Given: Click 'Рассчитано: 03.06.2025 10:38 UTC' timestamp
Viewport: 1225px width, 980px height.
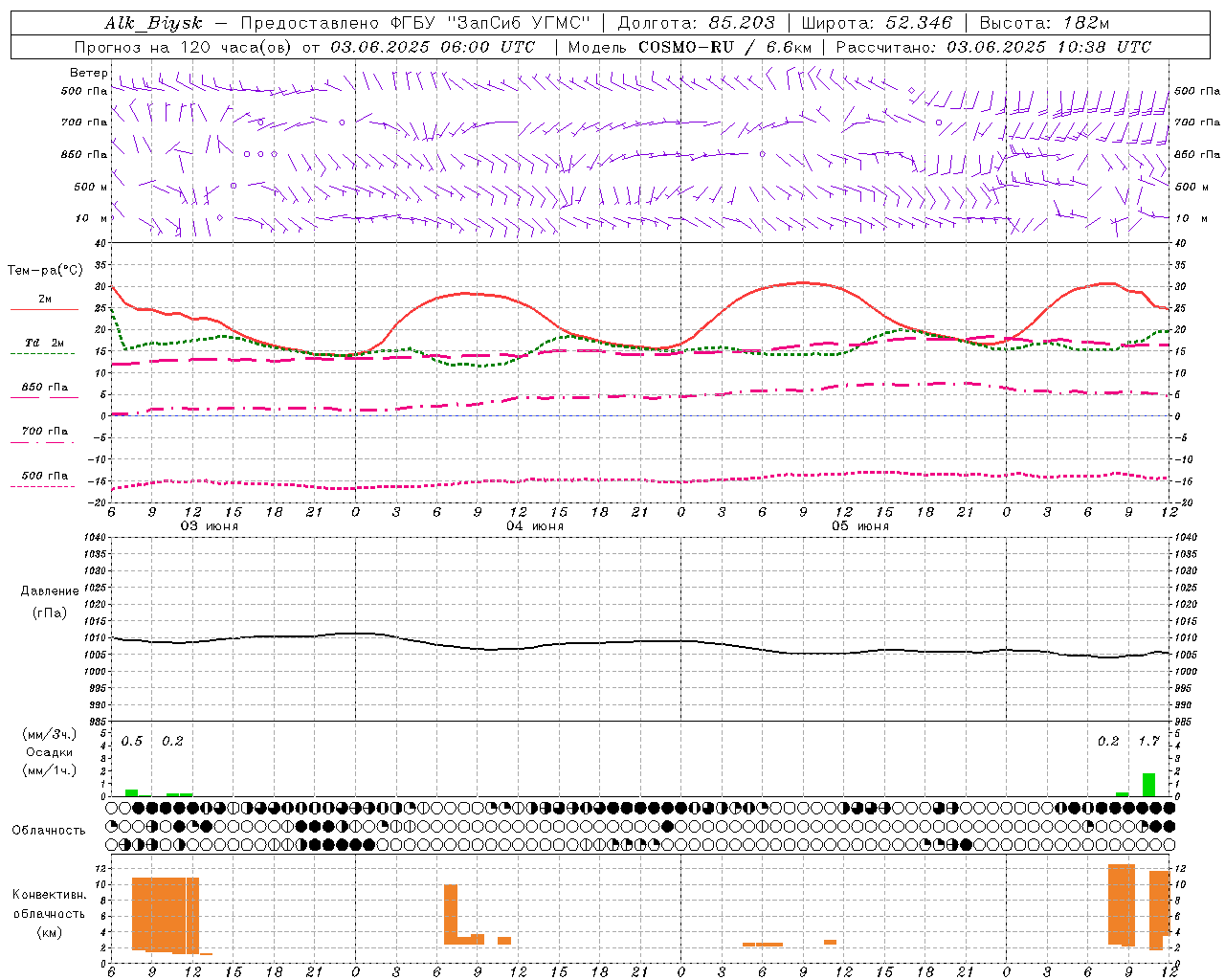Looking at the screenshot, I should point(993,47).
